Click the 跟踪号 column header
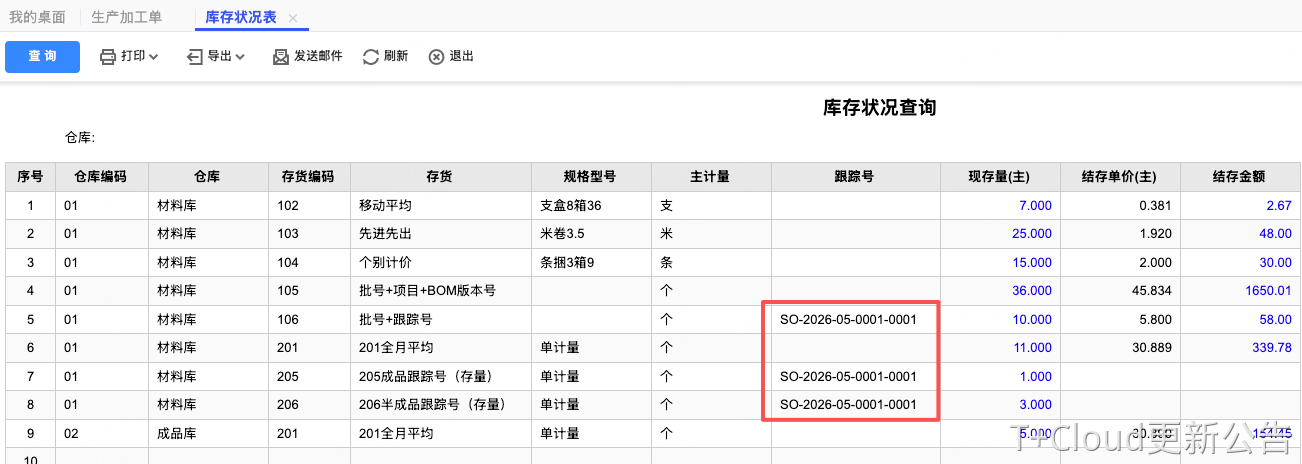The height and width of the screenshot is (464, 1302). [x=855, y=177]
